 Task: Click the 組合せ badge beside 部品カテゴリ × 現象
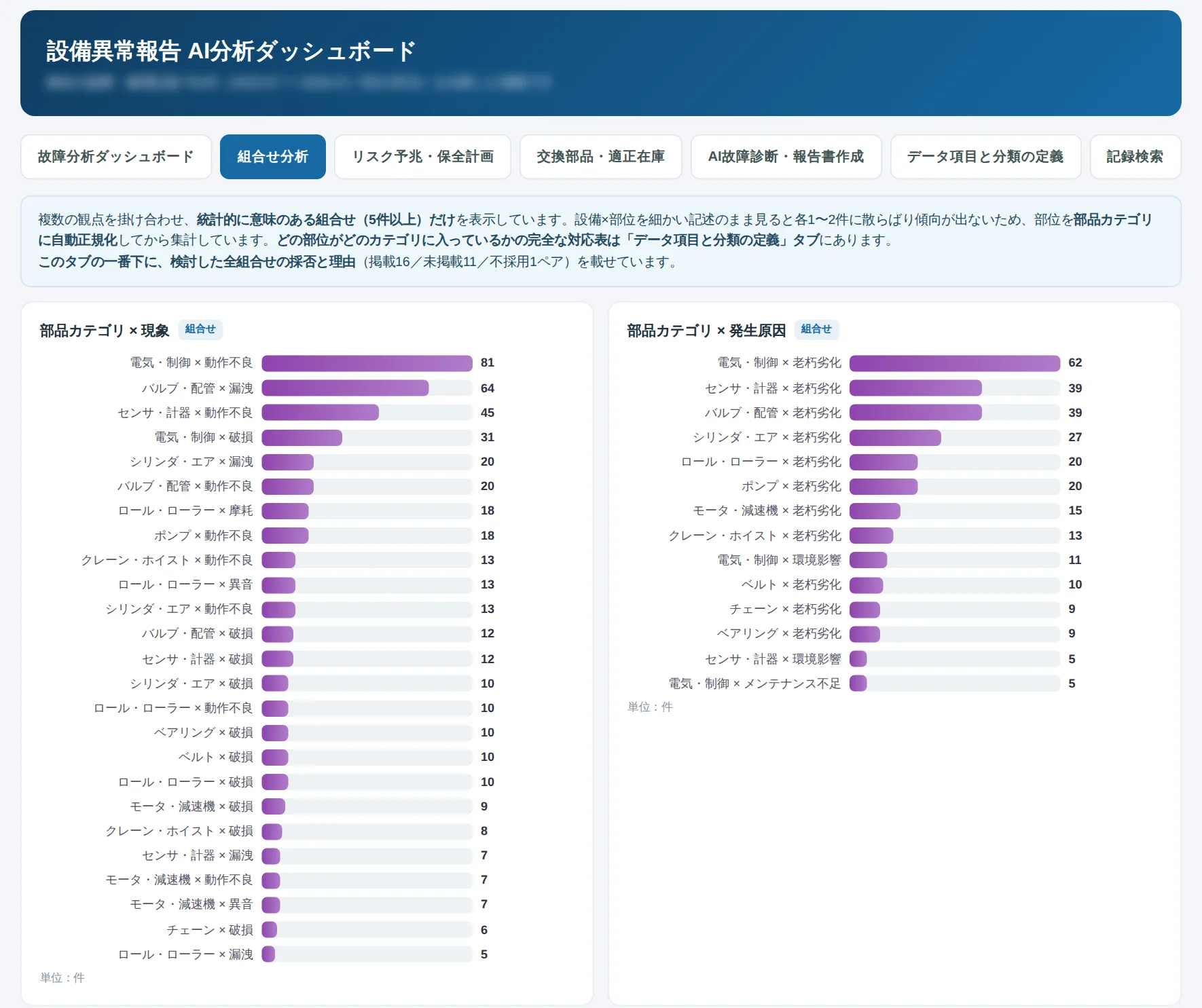(200, 329)
